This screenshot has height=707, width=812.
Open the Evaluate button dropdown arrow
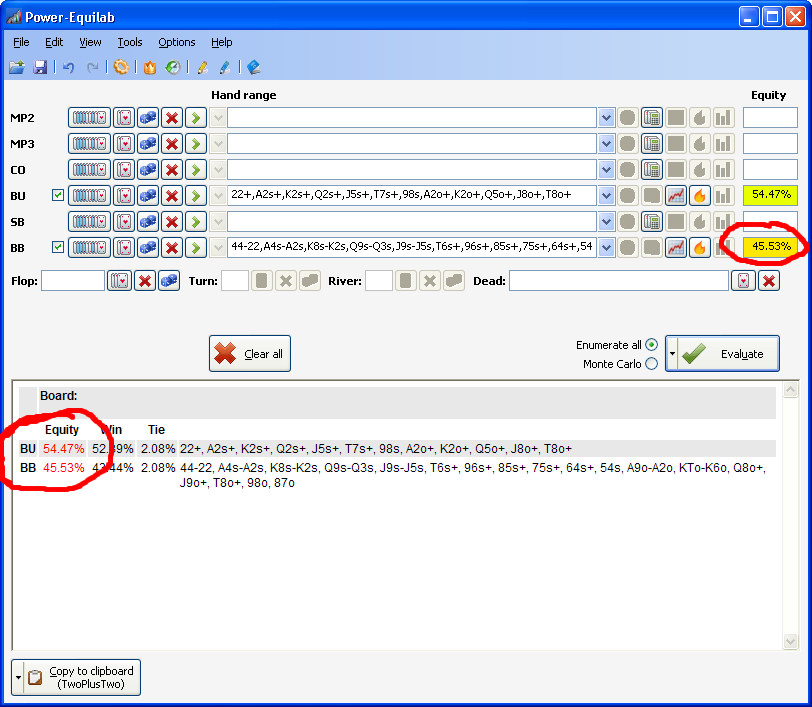[x=672, y=354]
